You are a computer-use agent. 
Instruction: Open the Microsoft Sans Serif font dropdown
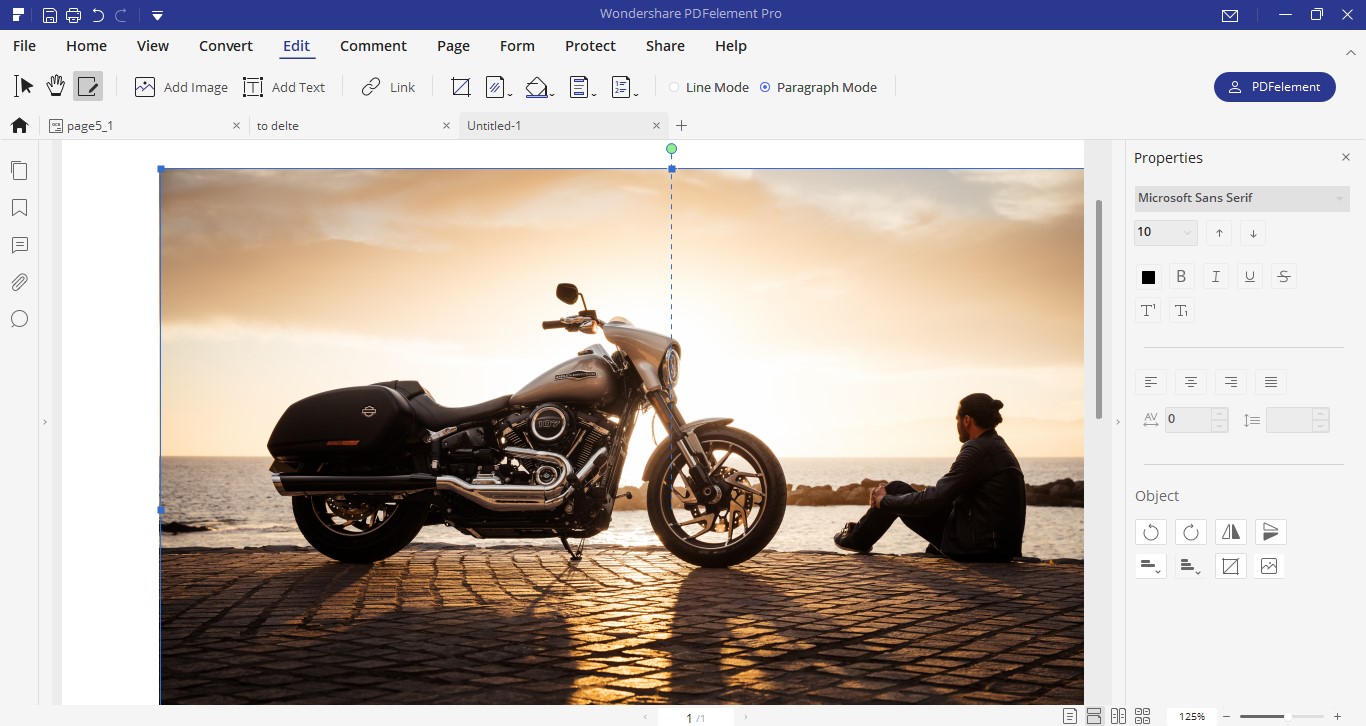click(1242, 198)
